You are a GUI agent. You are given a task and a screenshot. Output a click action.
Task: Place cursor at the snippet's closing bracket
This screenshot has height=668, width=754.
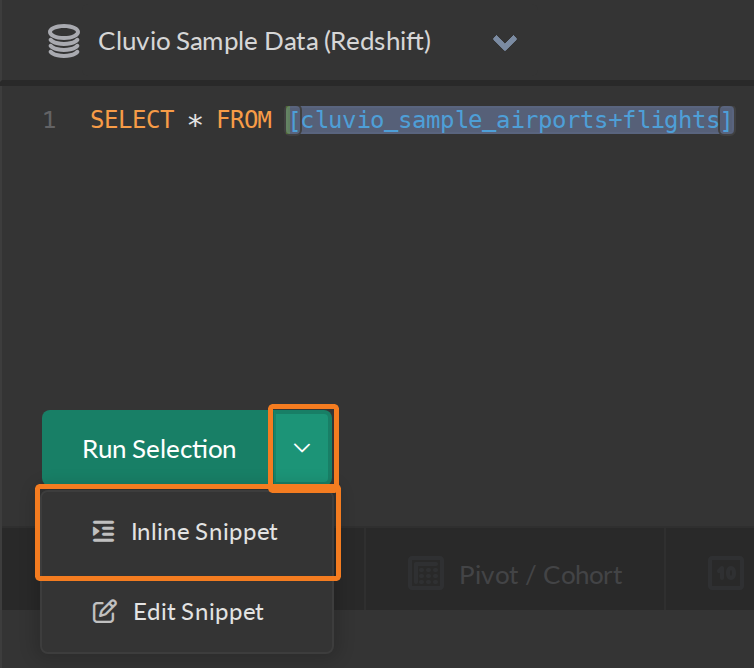[x=726, y=120]
